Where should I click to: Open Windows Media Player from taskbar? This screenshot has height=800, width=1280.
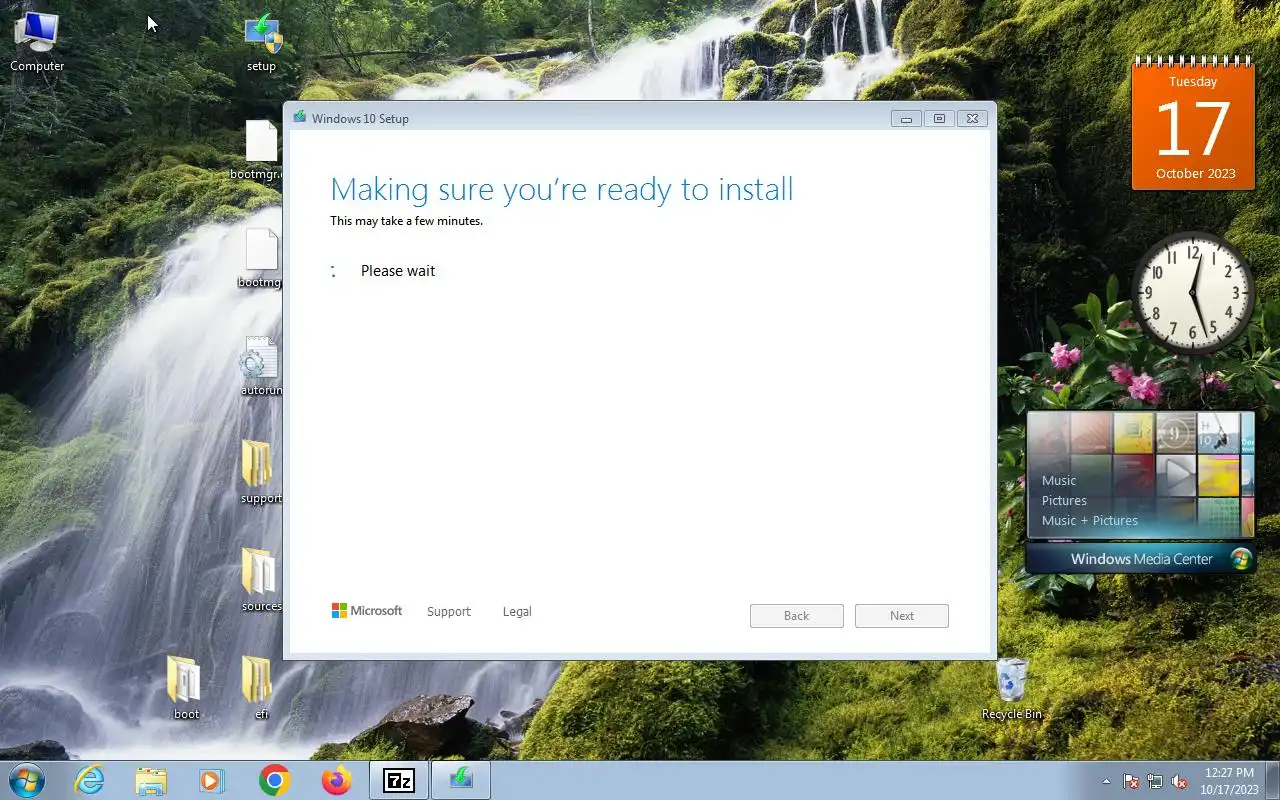click(212, 780)
